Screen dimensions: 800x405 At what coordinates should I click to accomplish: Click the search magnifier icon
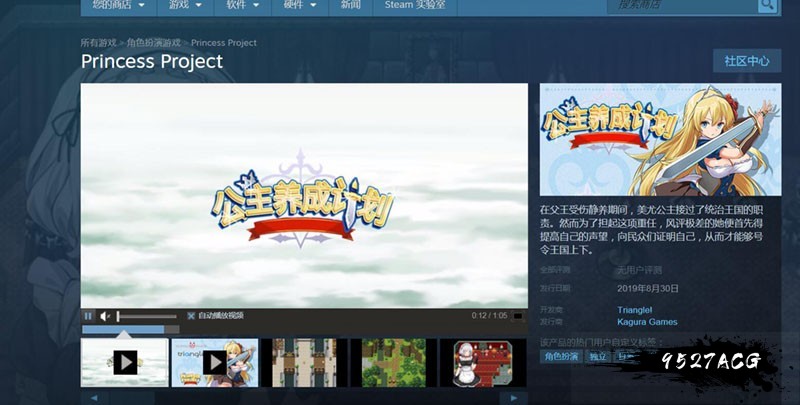[x=766, y=5]
